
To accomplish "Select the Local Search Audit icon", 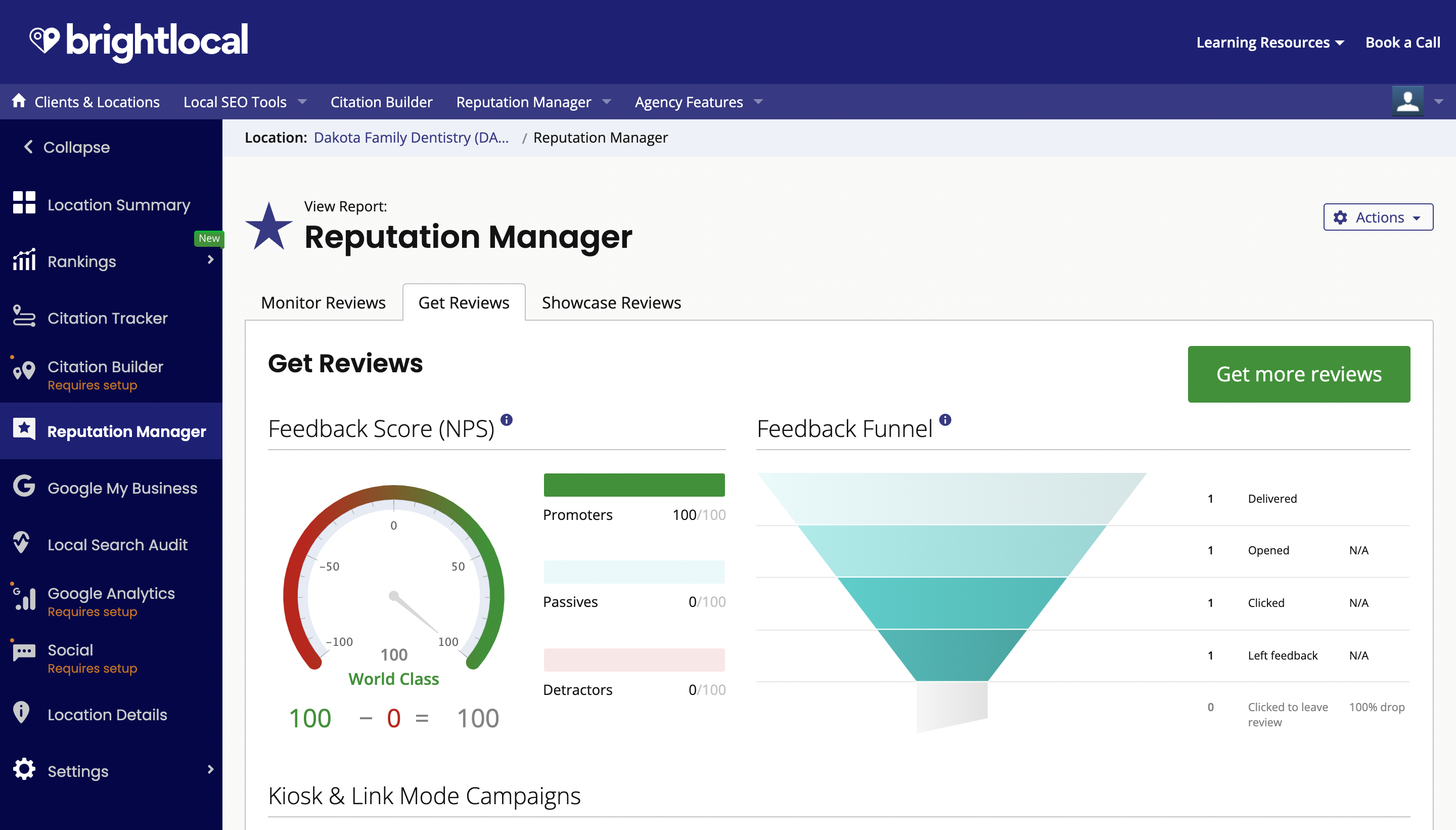I will pos(23,544).
